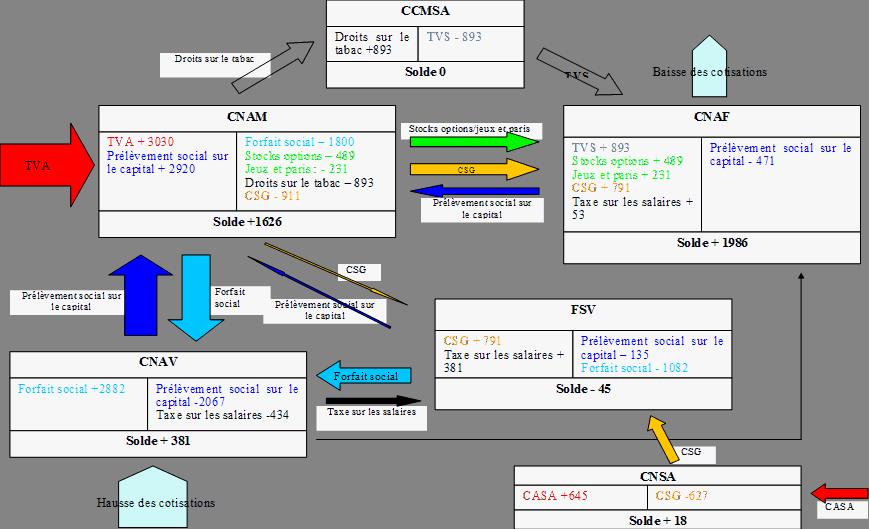
Task: Click the orange CSG arrow from CNSA to FSV
Action: click(664, 439)
